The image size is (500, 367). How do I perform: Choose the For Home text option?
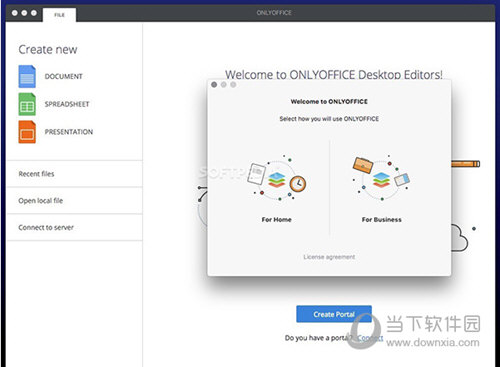click(x=277, y=219)
